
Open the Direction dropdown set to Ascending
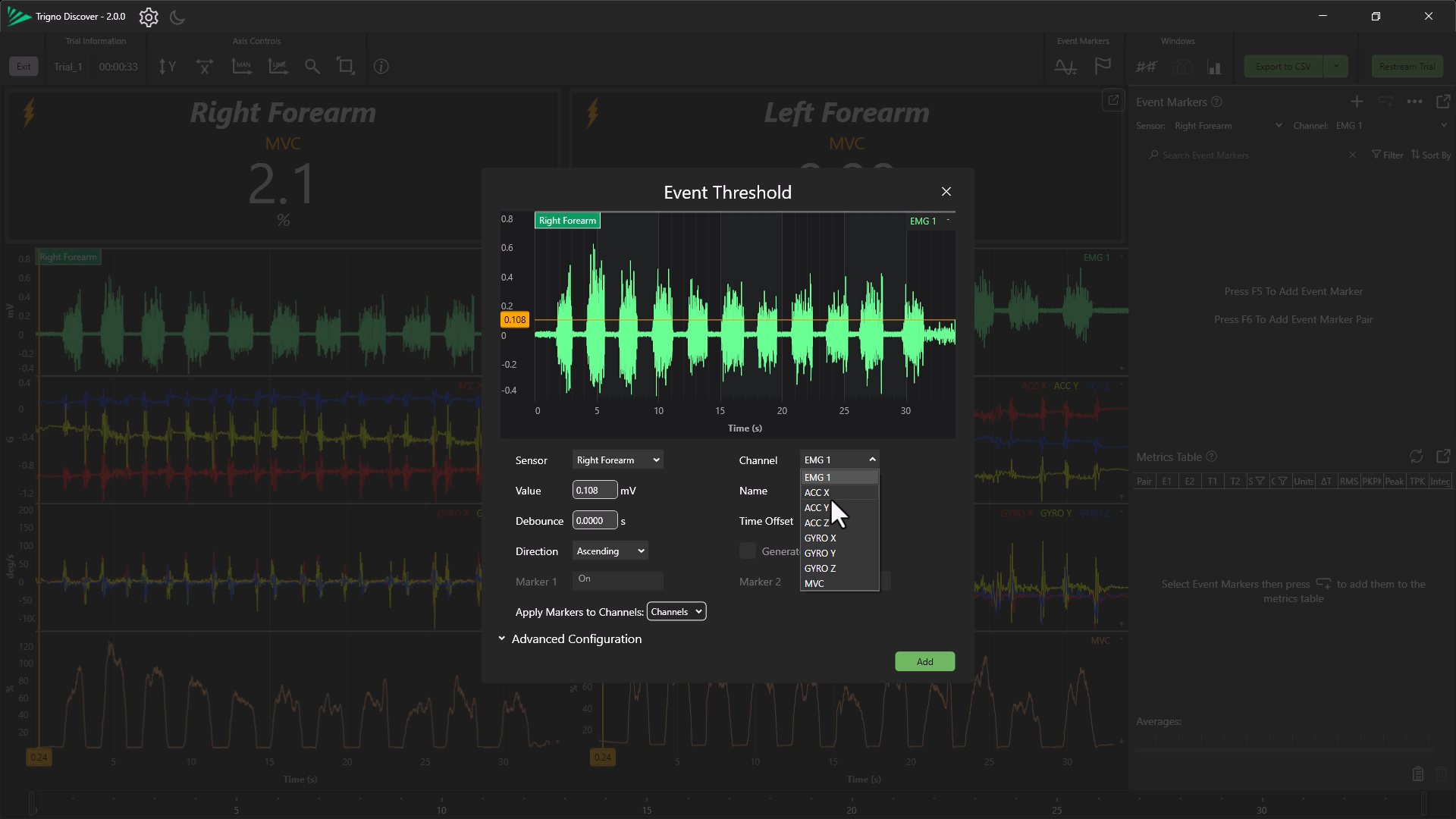610,551
